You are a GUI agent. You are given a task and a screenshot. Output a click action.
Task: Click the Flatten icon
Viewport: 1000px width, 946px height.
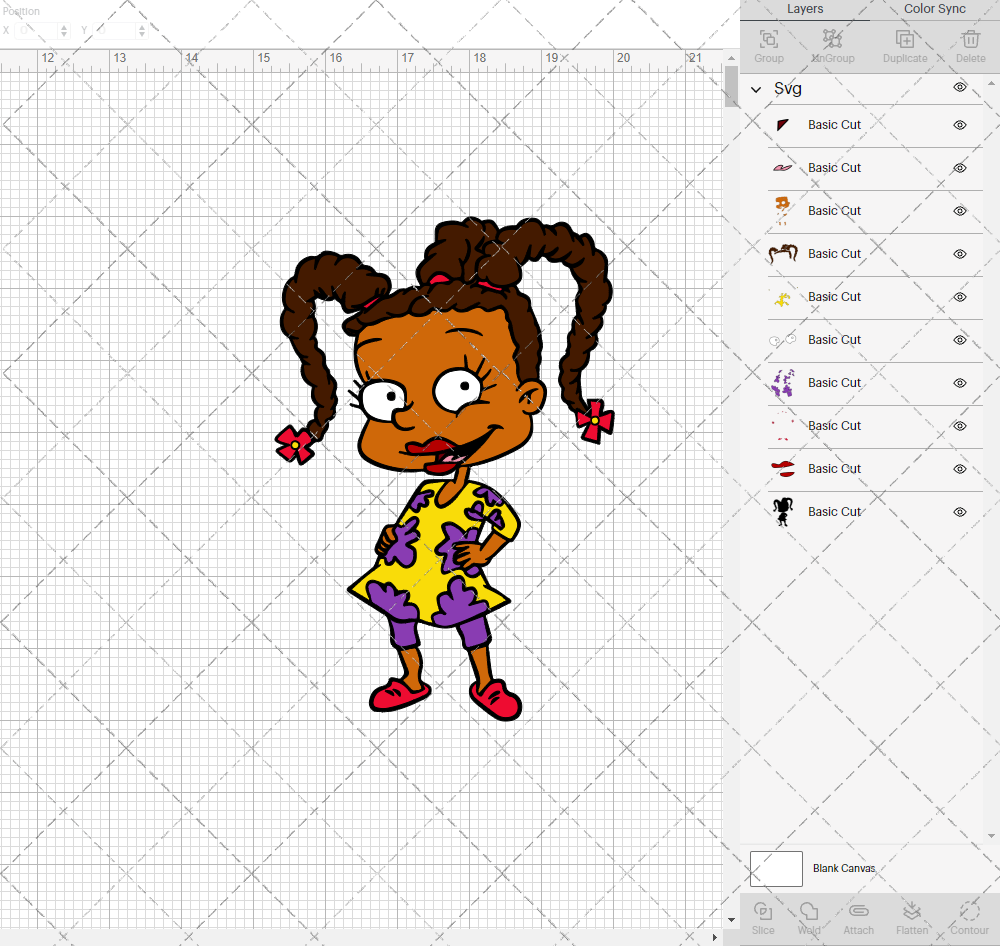click(x=911, y=917)
